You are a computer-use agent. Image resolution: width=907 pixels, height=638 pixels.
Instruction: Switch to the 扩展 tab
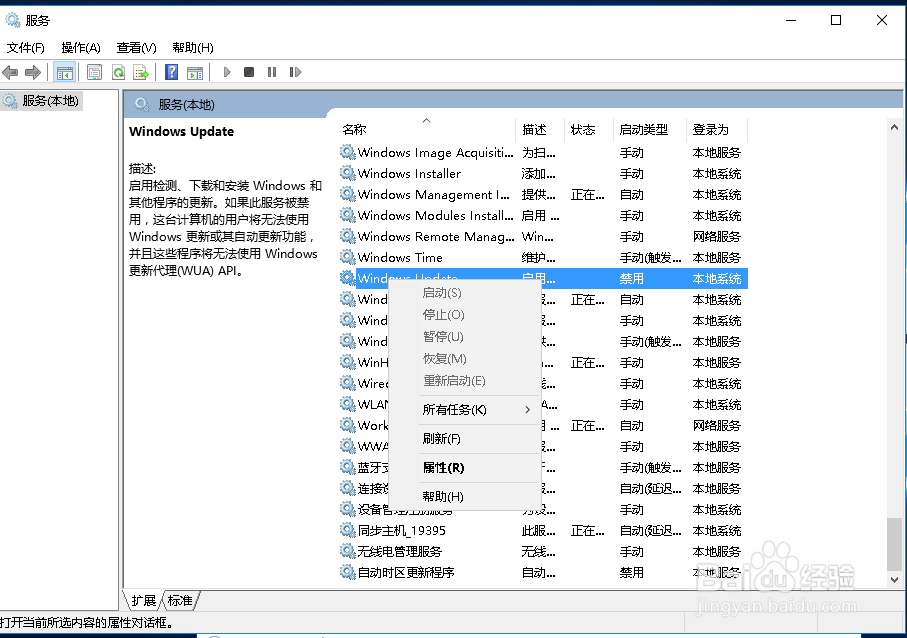[x=143, y=600]
